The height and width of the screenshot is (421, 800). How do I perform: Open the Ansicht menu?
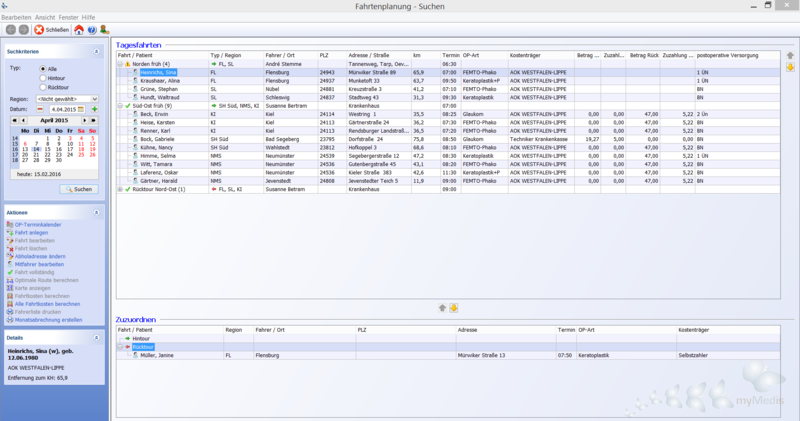tap(45, 17)
